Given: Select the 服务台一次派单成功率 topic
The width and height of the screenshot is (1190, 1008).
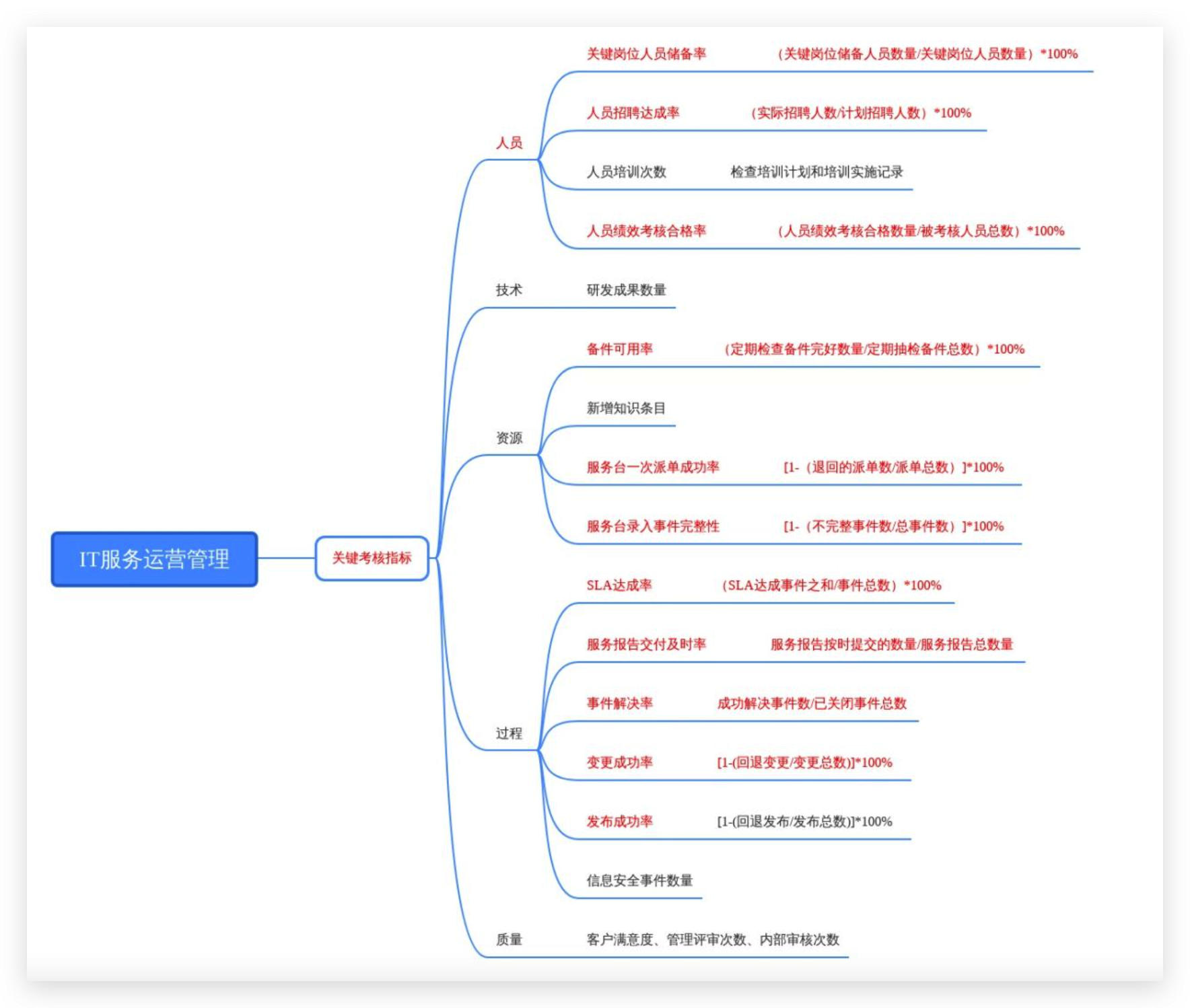Looking at the screenshot, I should pos(653,468).
